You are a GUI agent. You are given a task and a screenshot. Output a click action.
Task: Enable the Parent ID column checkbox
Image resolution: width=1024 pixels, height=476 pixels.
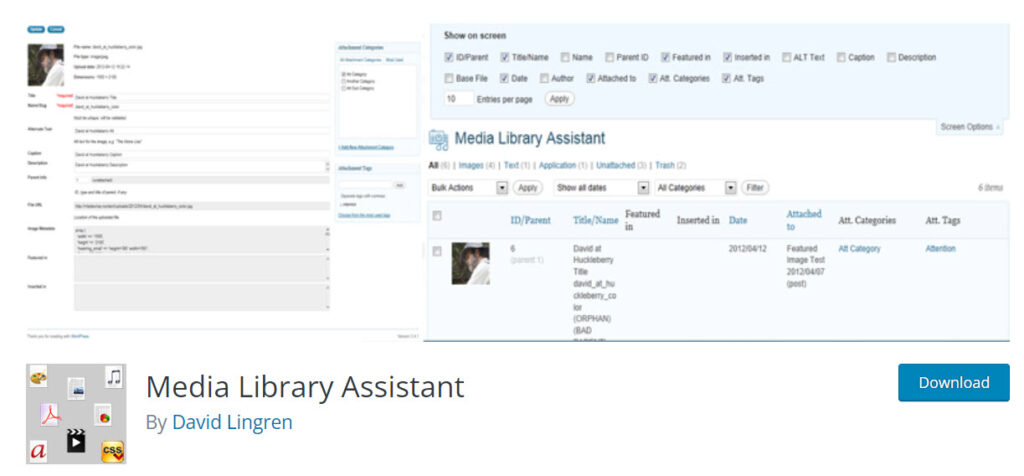(609, 57)
